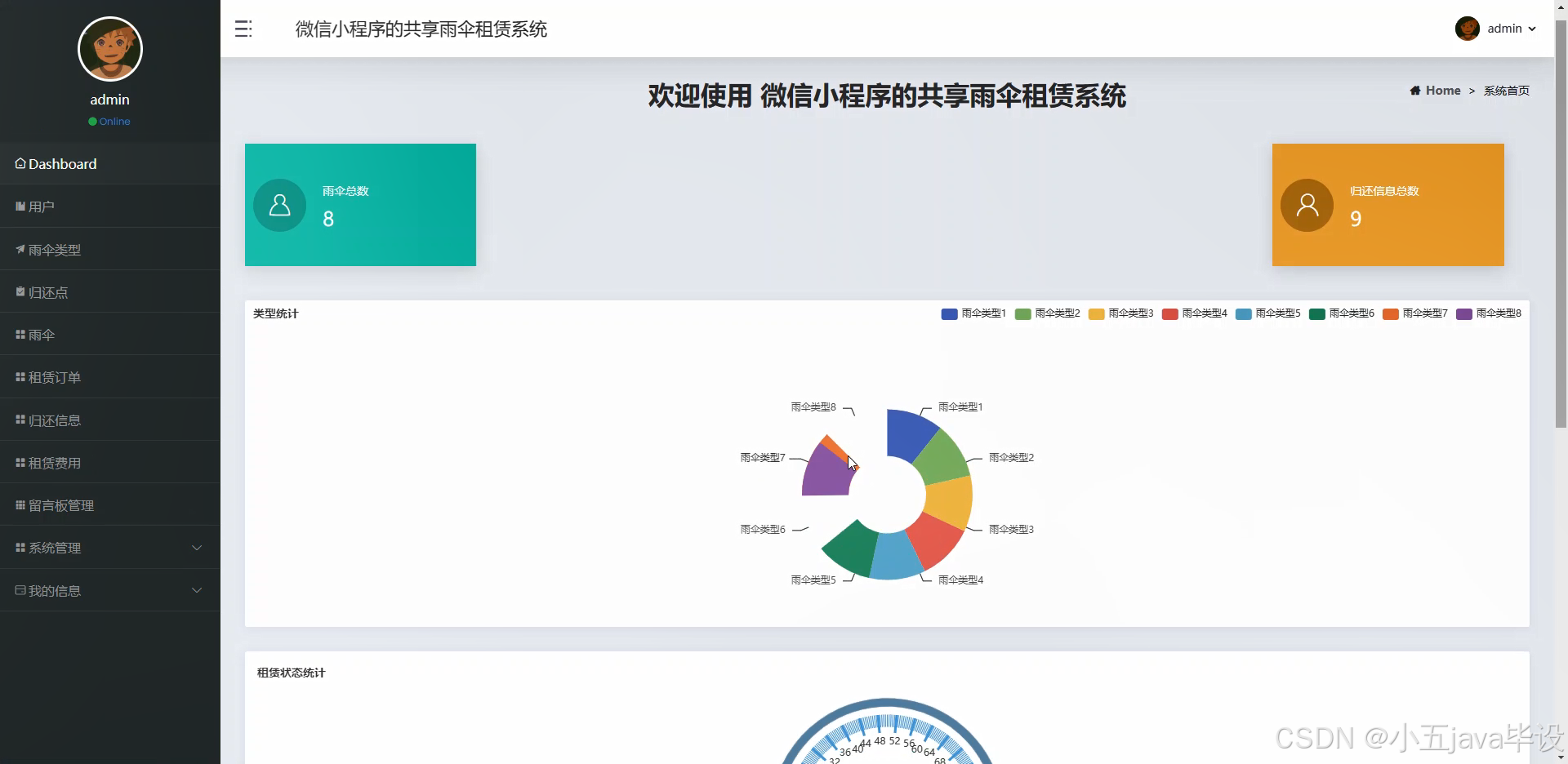Expand the 我的信息 chevron arrow
Viewport: 1568px width, 764px height.
click(x=197, y=590)
